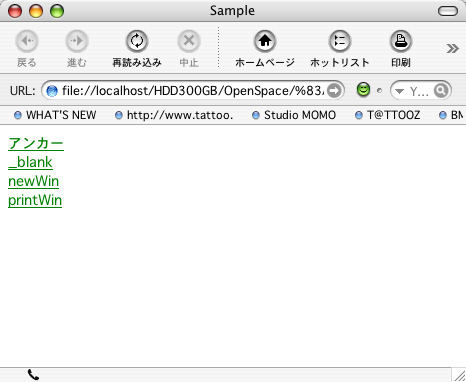Image resolution: width=466 pixels, height=382 pixels.
Task: Click the phone icon in status bar
Action: [x=33, y=375]
